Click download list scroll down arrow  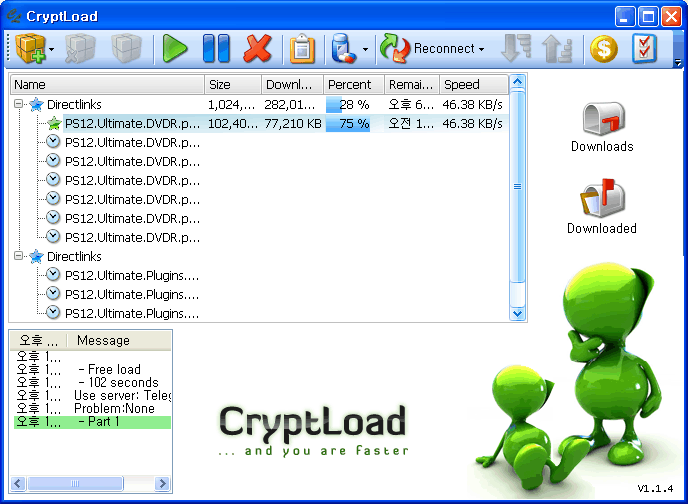[517, 313]
